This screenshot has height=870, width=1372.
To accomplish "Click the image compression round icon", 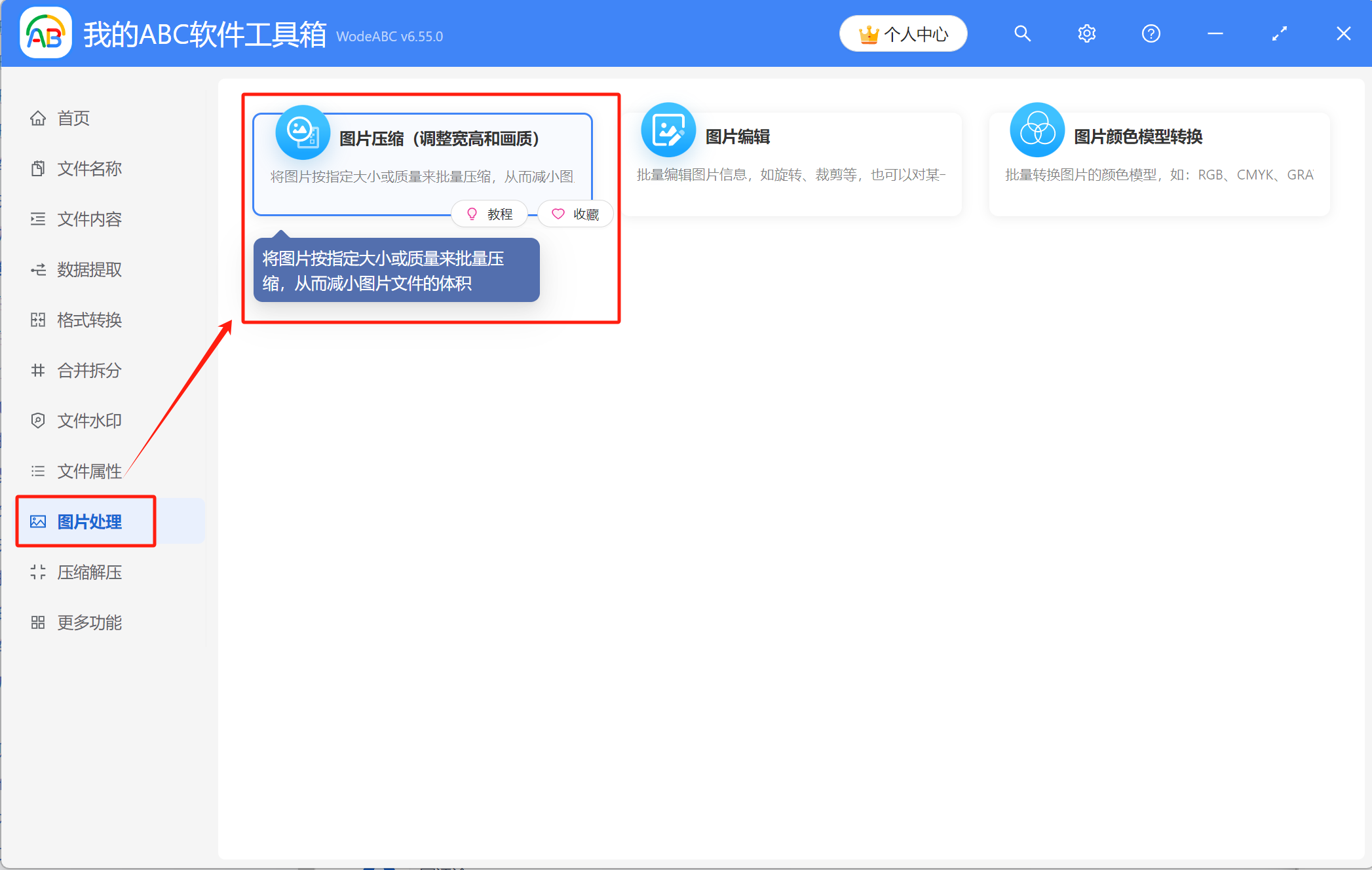I will (302, 132).
